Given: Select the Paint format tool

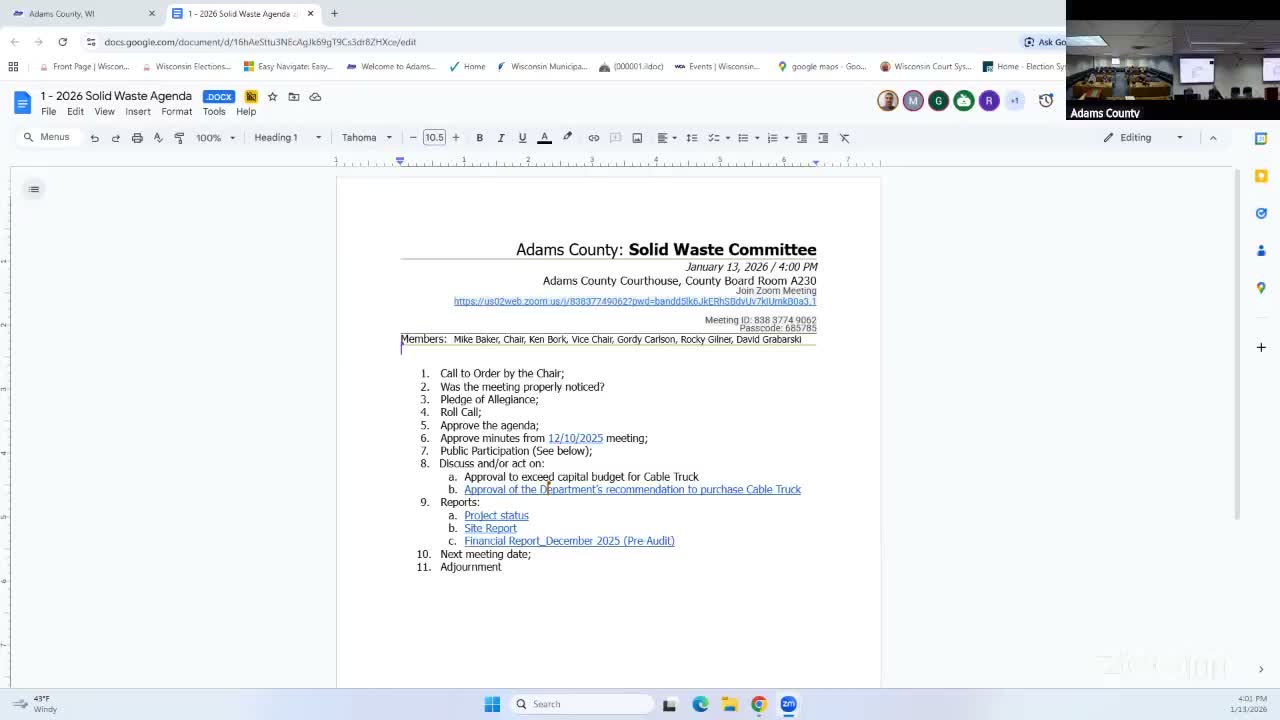Looking at the screenshot, I should (x=180, y=137).
